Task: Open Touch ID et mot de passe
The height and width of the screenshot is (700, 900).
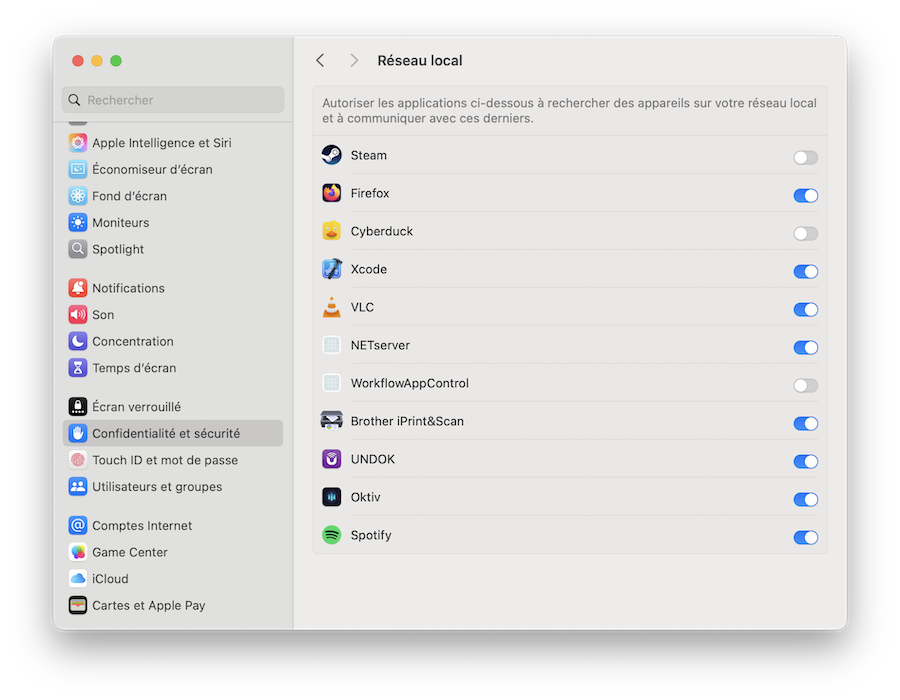Action: [173, 460]
